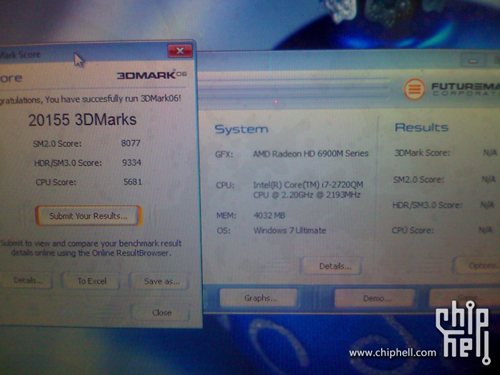Click the Save as... button

pos(161,282)
